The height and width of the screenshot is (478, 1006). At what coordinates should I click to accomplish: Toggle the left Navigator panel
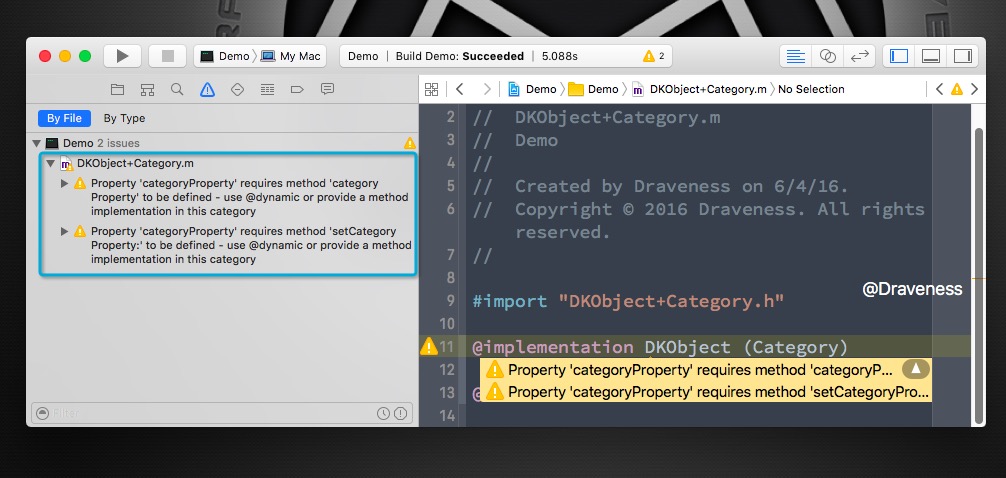coord(899,56)
